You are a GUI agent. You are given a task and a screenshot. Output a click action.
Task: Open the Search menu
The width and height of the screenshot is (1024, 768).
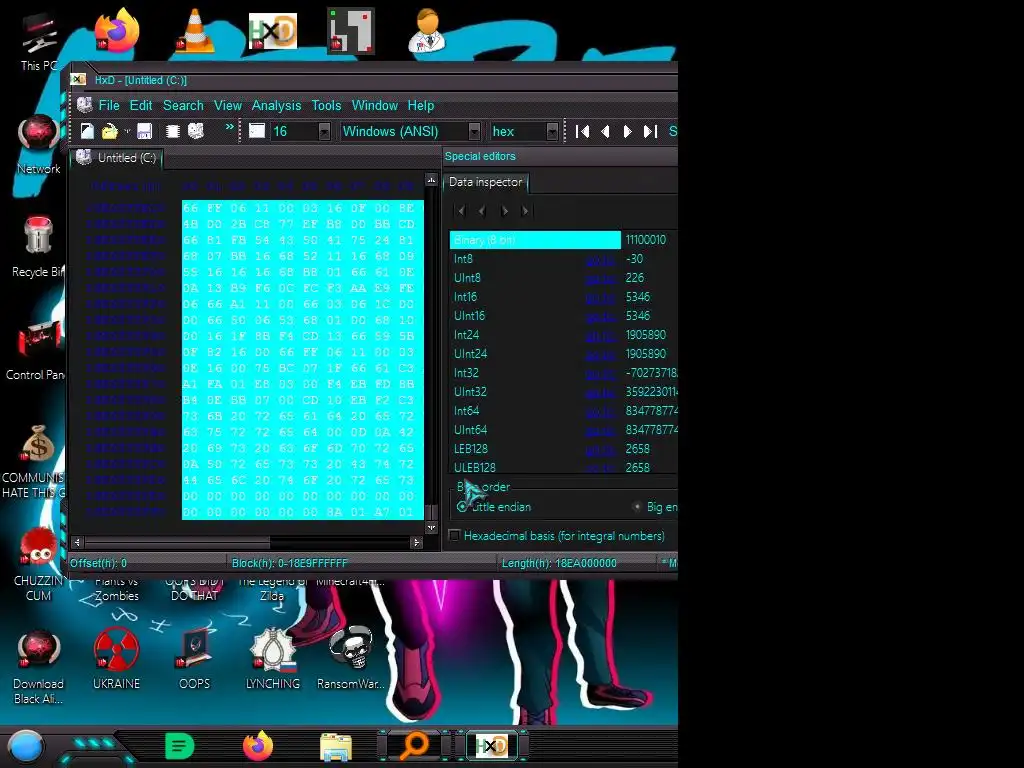click(183, 105)
